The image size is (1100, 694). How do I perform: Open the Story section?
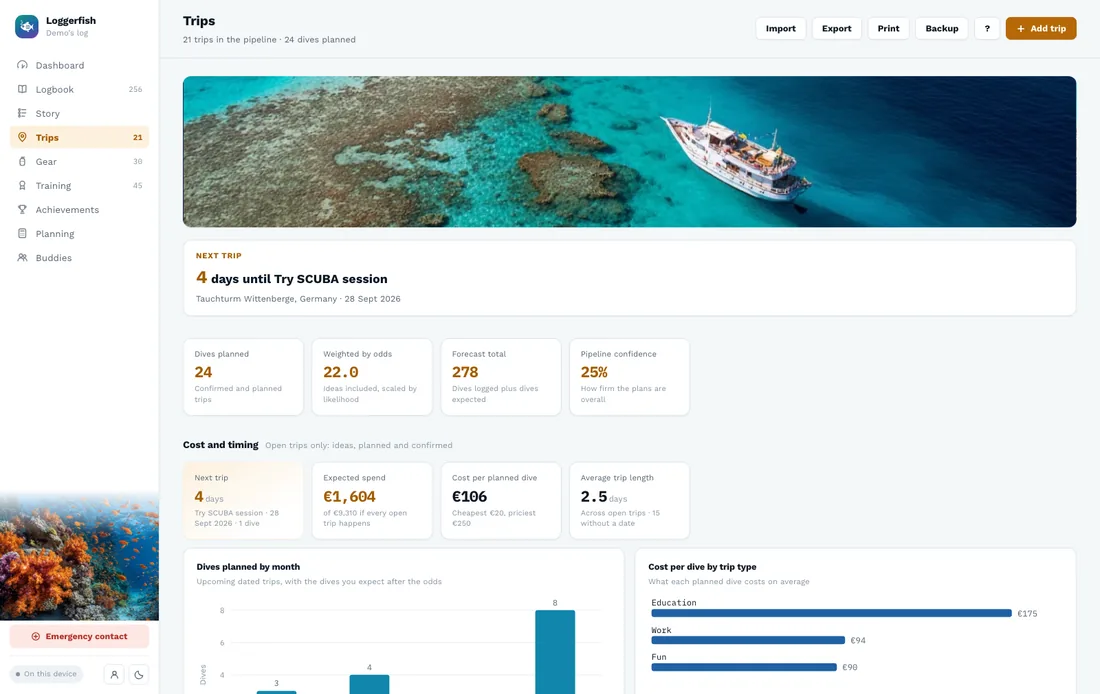coord(79,113)
